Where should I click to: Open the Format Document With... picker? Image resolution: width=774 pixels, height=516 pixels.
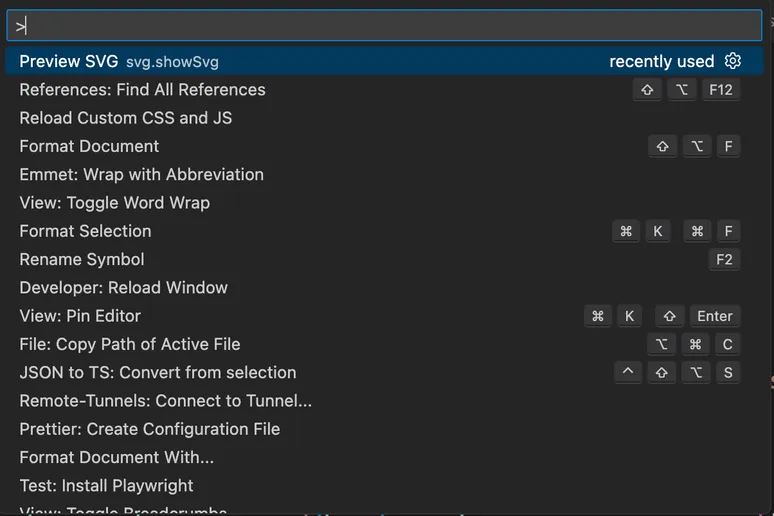point(117,457)
